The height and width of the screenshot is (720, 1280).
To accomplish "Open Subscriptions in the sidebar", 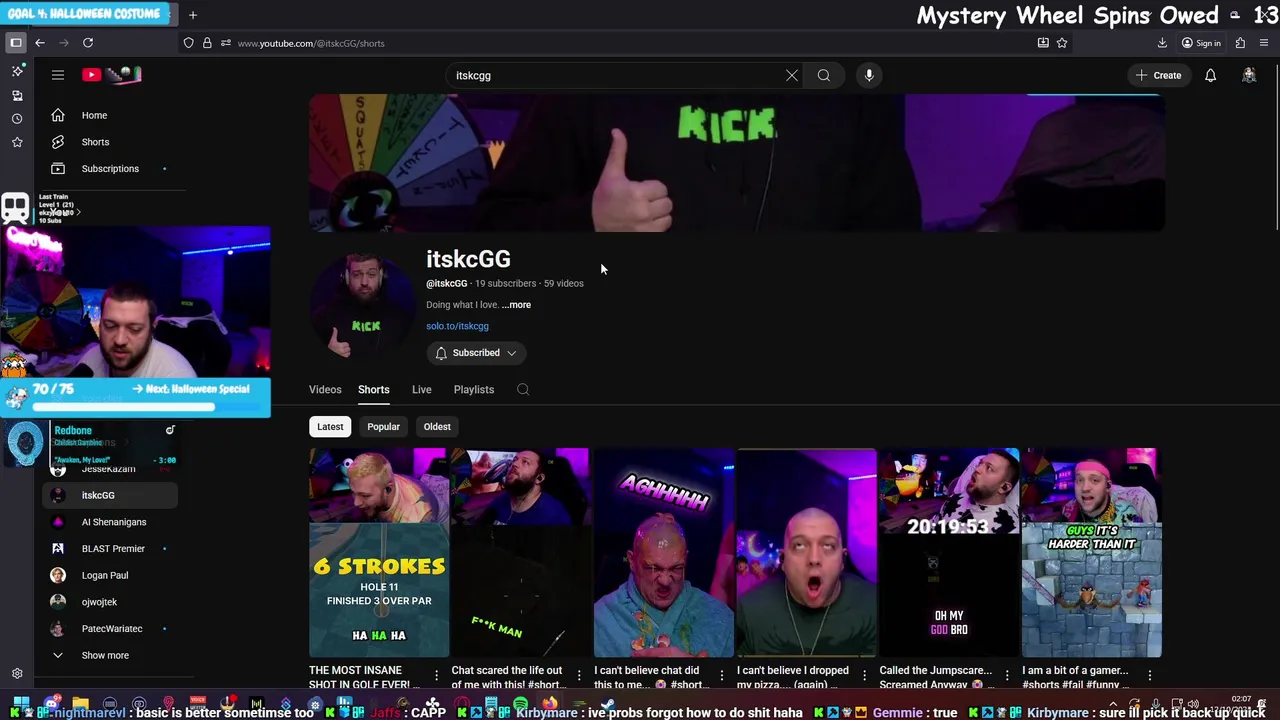I will coord(110,169).
